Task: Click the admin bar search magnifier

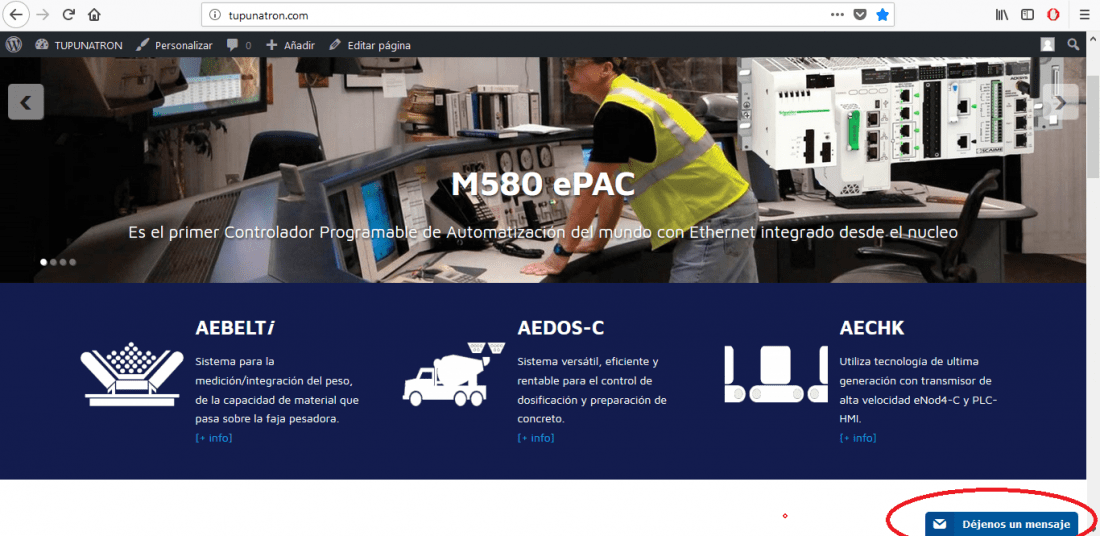Action: [1073, 45]
